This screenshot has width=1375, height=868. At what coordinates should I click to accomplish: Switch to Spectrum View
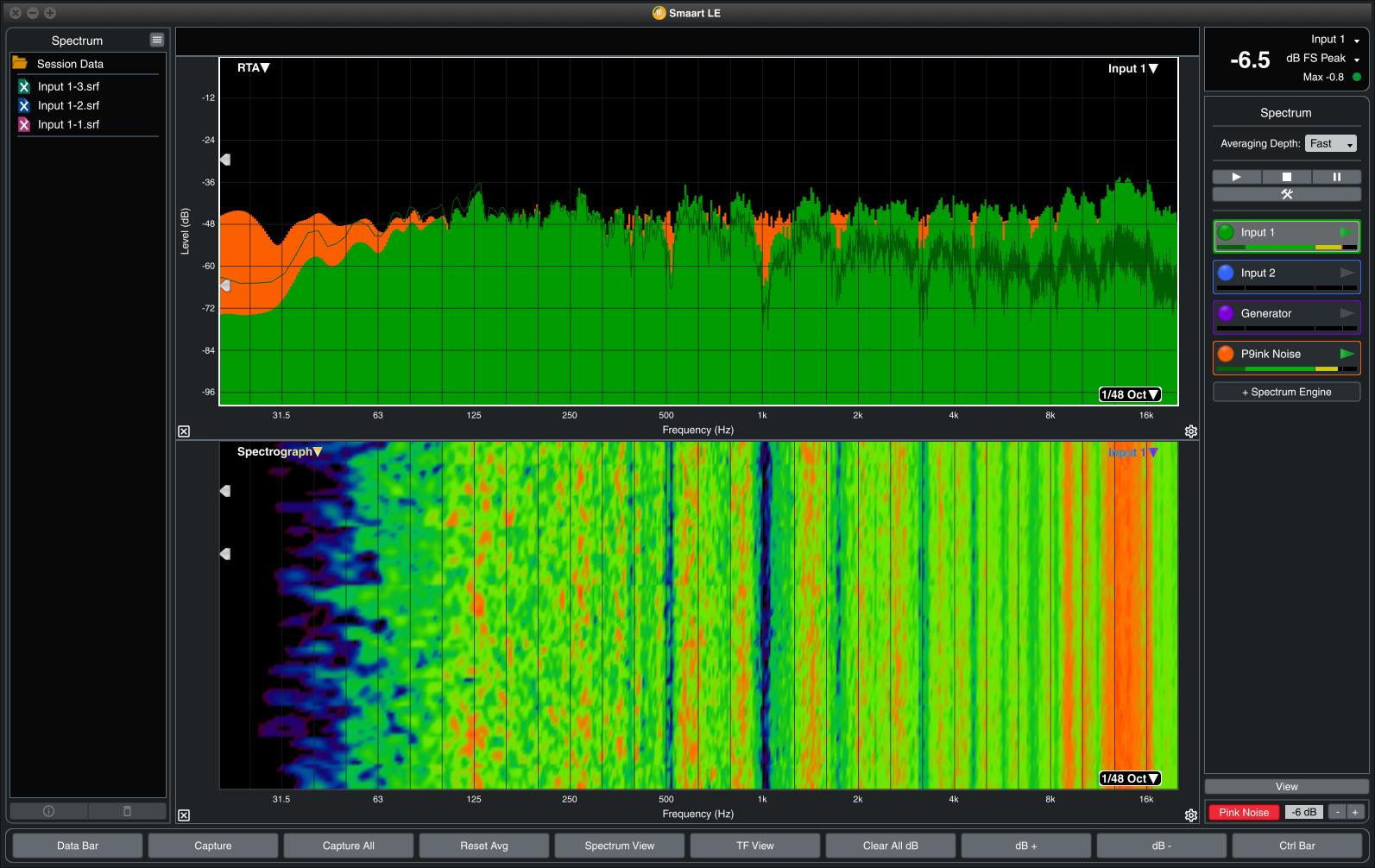(620, 846)
